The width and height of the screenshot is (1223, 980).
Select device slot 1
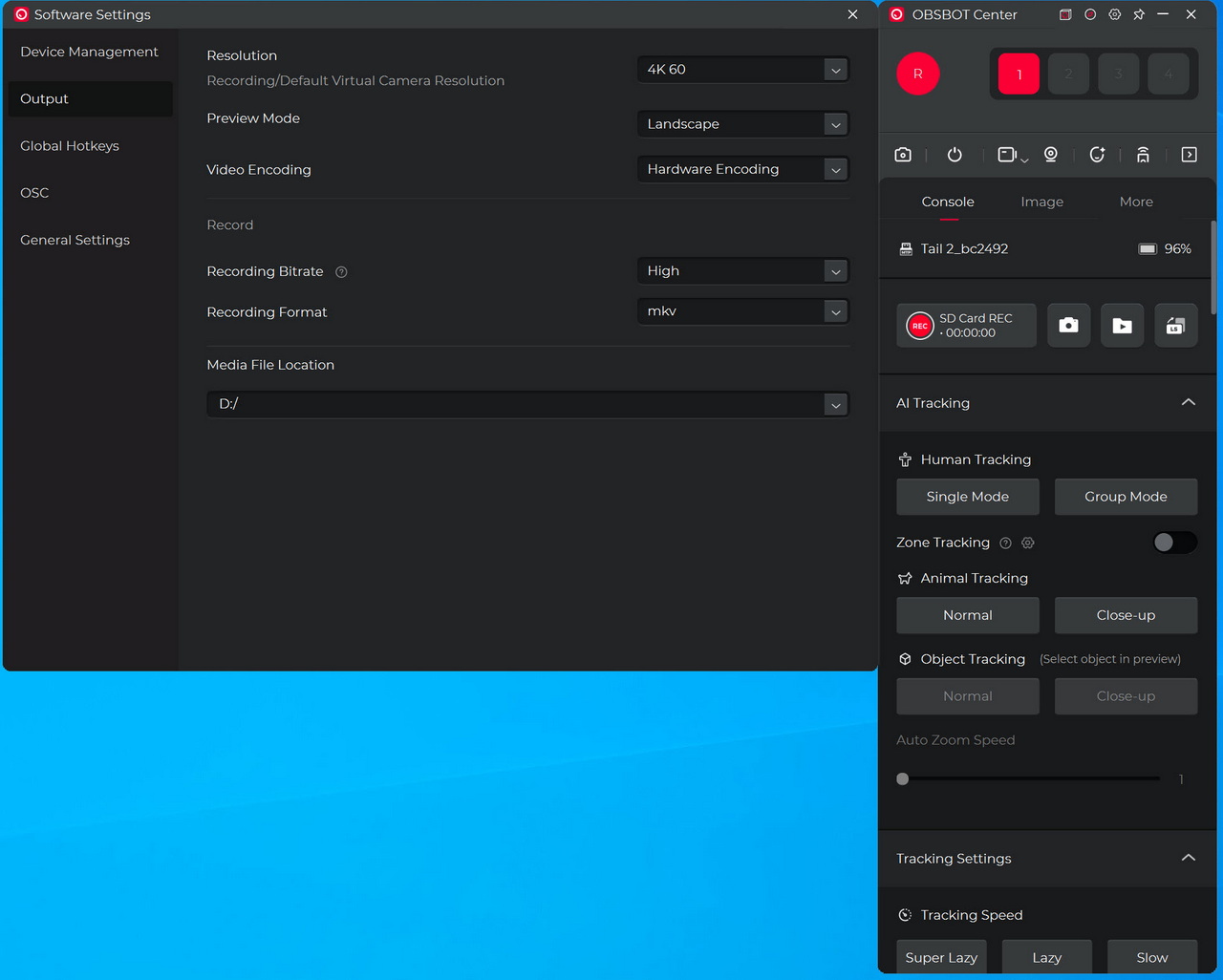pyautogui.click(x=1019, y=74)
